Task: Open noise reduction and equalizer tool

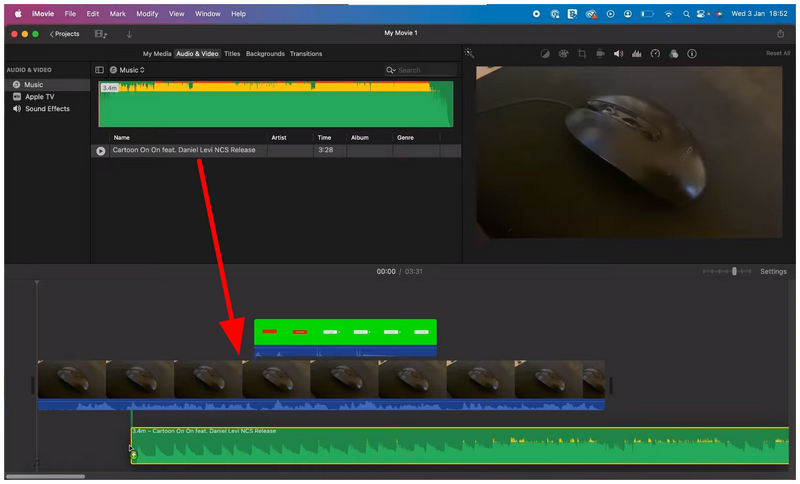Action: pos(637,54)
